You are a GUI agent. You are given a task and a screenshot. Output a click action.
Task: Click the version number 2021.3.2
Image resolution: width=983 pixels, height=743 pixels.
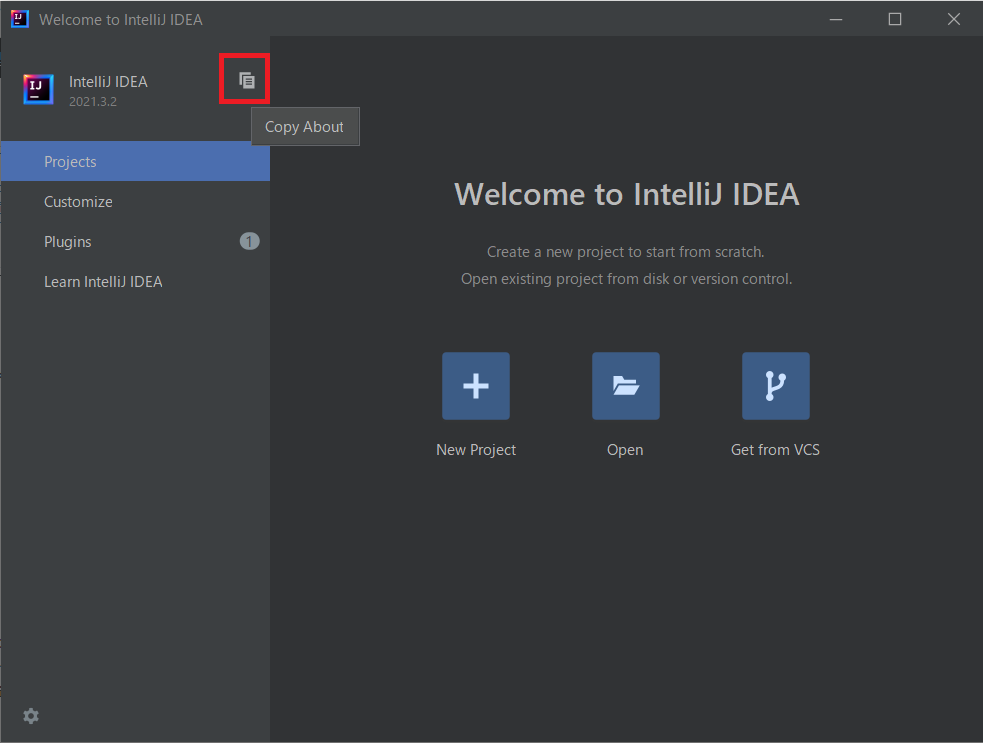[x=93, y=101]
